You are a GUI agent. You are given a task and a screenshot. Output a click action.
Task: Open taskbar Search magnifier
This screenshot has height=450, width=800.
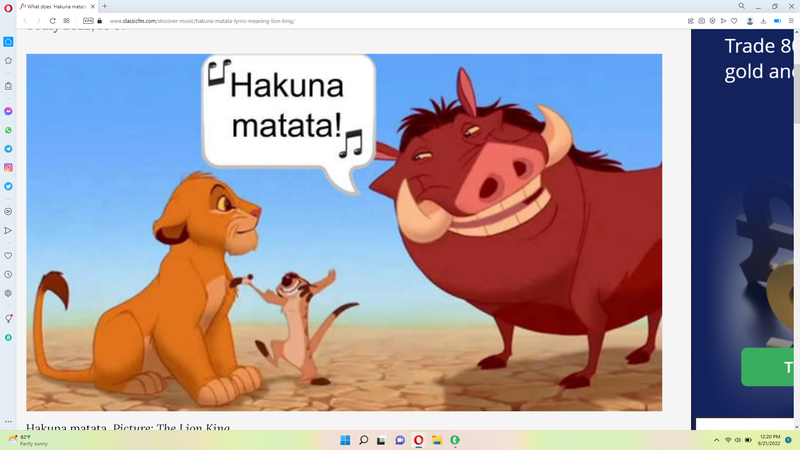364,440
